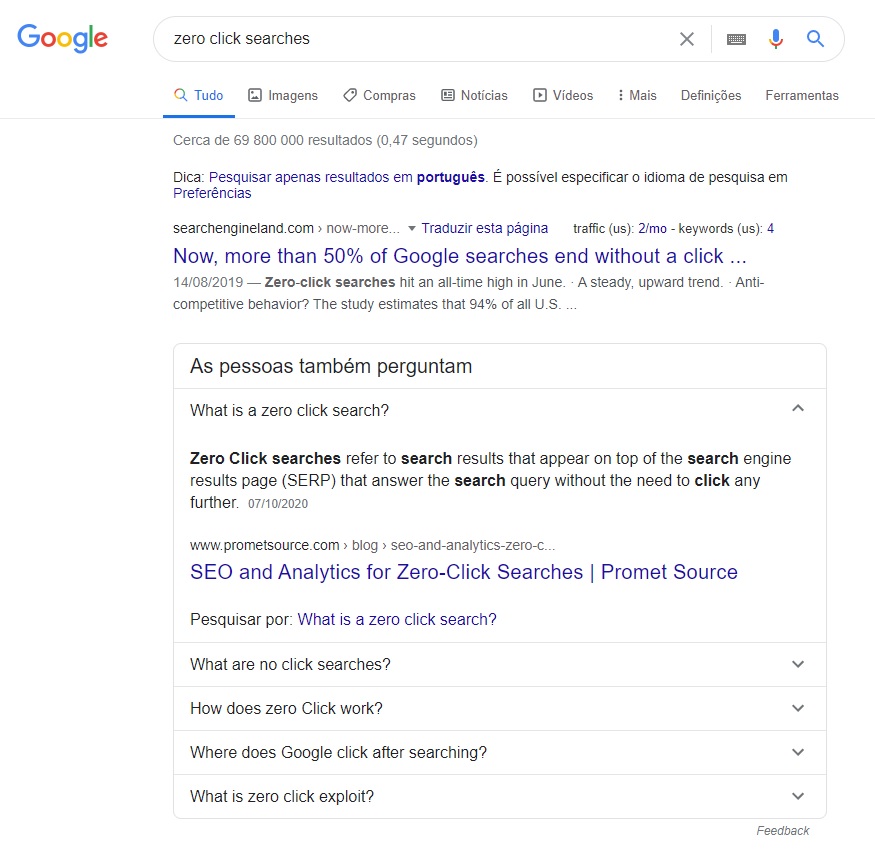The width and height of the screenshot is (875, 849).
Task: Click the blue magnifying glass search button
Action: click(x=816, y=39)
